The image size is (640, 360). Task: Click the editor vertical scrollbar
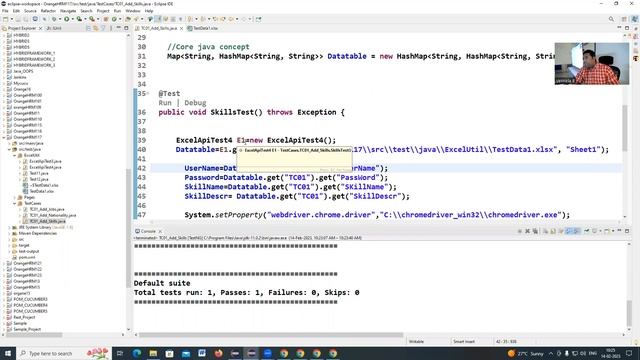click(624, 128)
